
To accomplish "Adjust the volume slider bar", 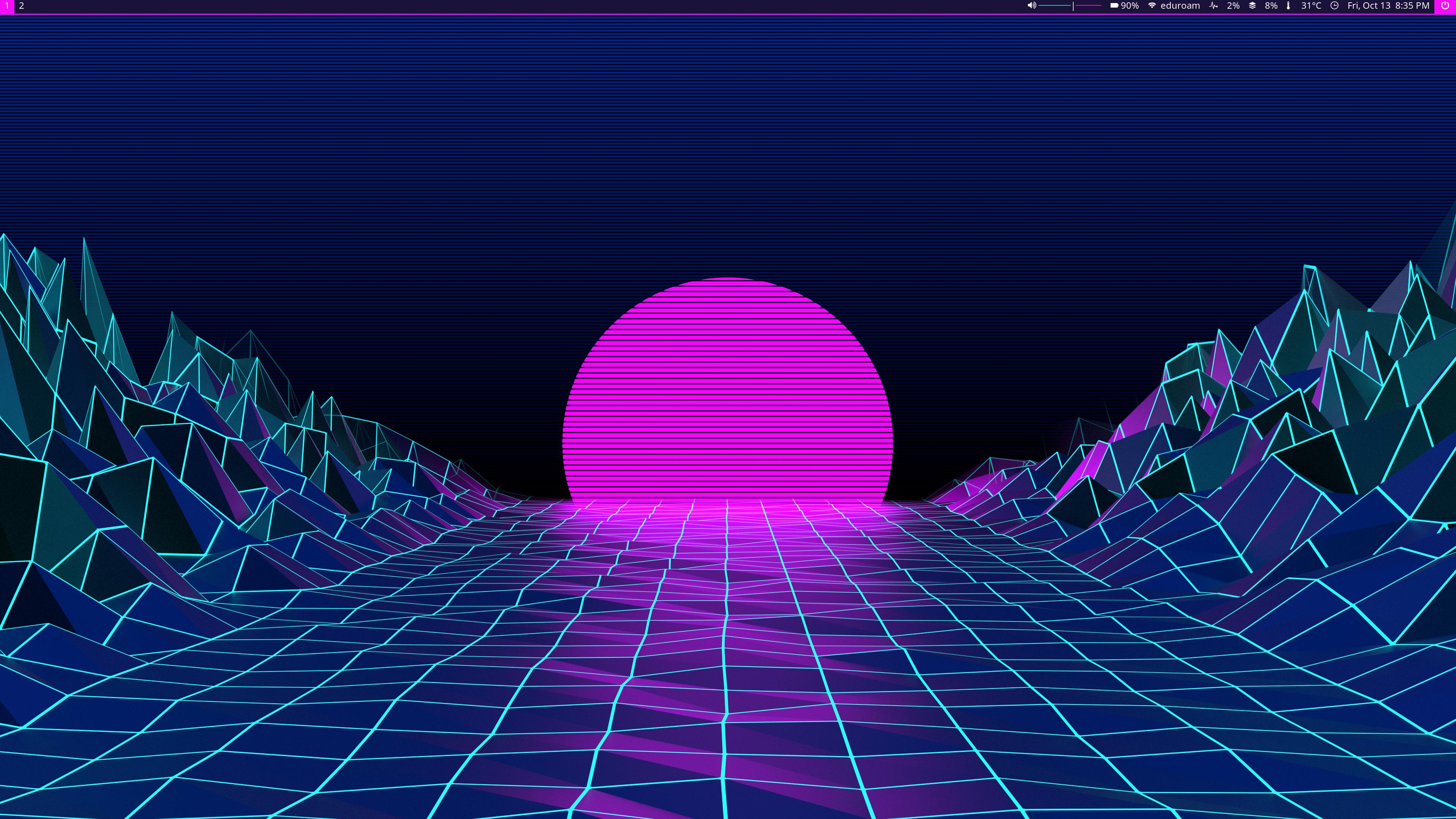I will (x=1070, y=6).
